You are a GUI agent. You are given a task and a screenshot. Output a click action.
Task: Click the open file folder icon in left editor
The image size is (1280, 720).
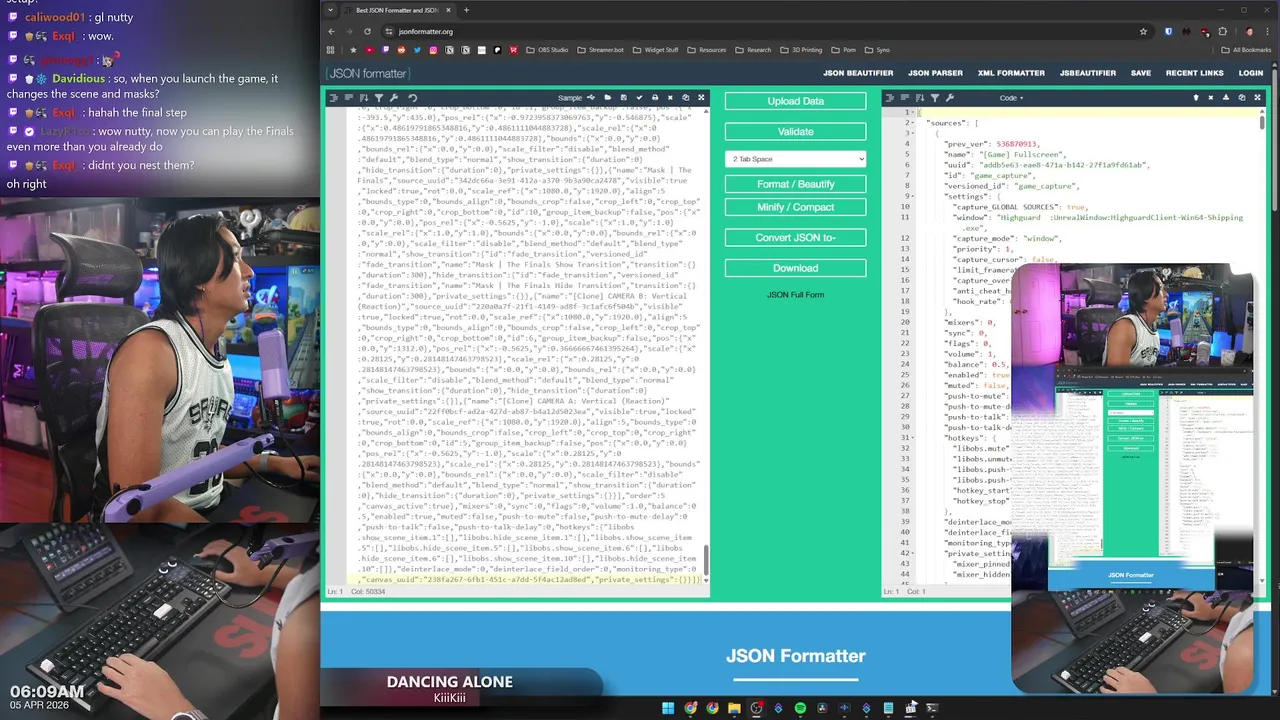coord(607,98)
